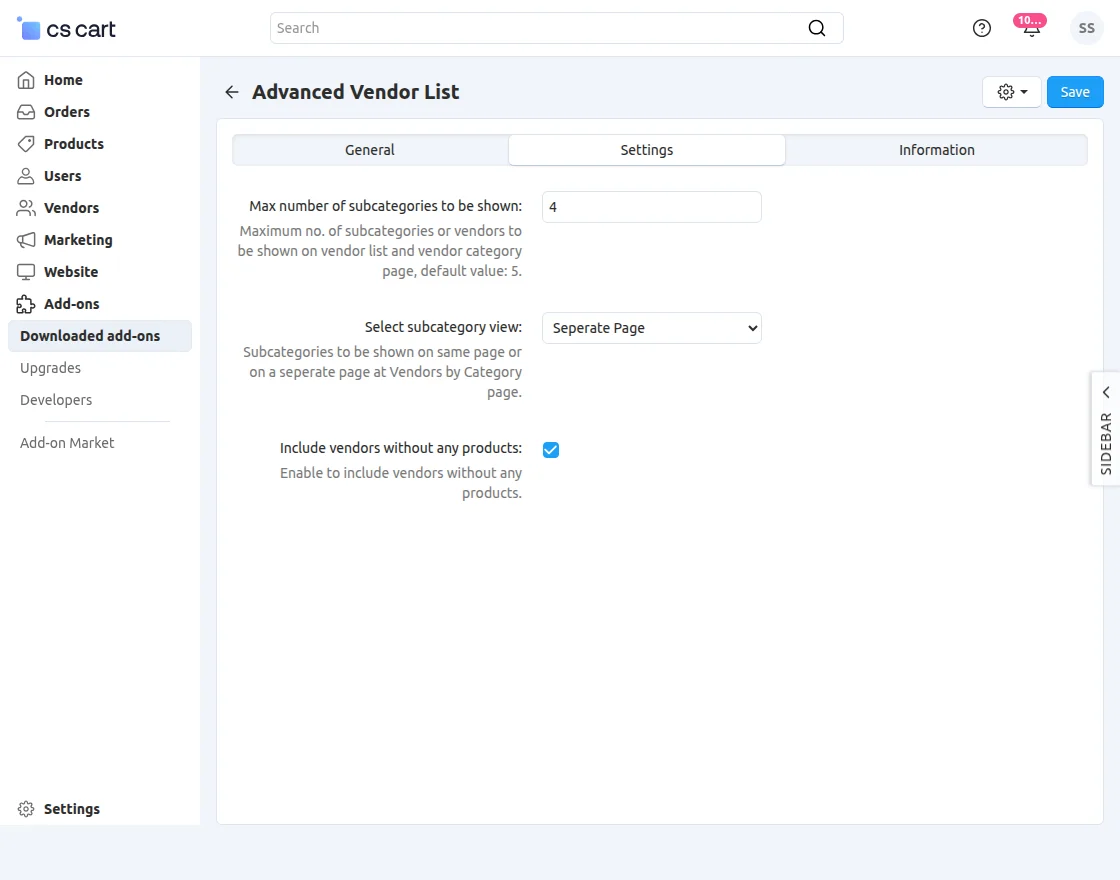1120x880 pixels.
Task: Open the Select subcategory view dropdown
Action: 651,327
